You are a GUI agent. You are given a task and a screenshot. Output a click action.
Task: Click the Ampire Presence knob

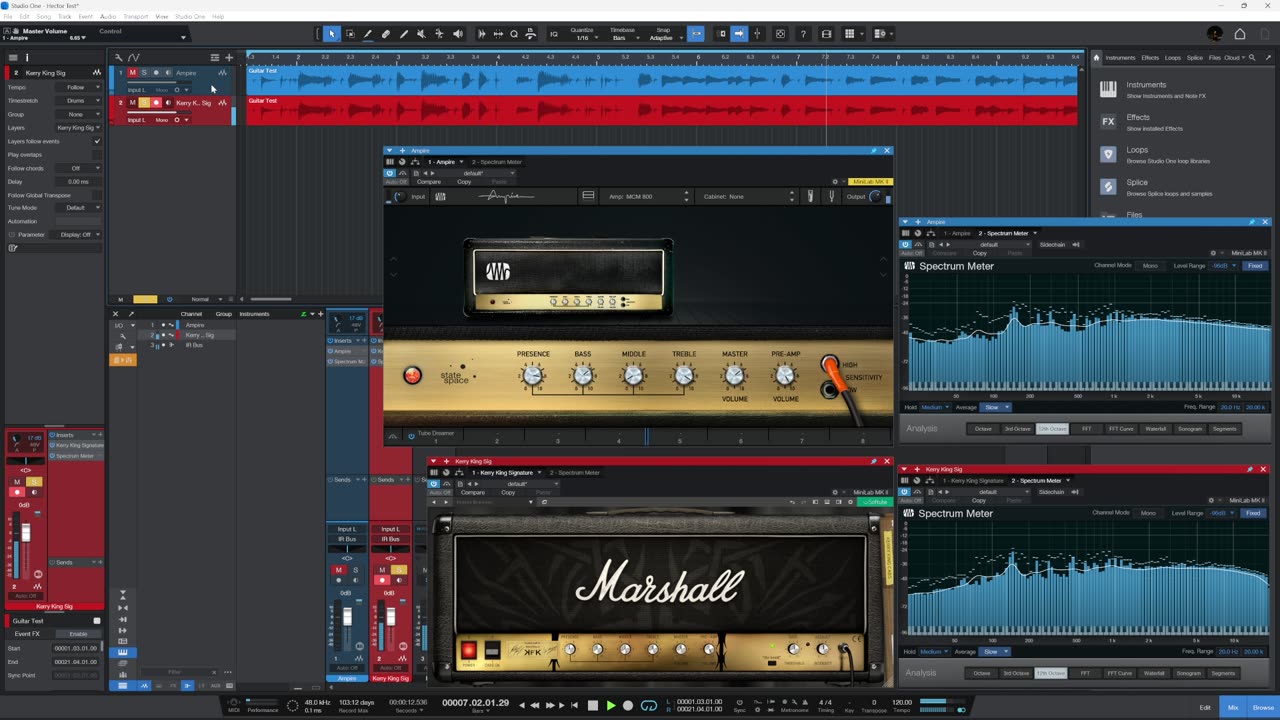click(x=533, y=376)
